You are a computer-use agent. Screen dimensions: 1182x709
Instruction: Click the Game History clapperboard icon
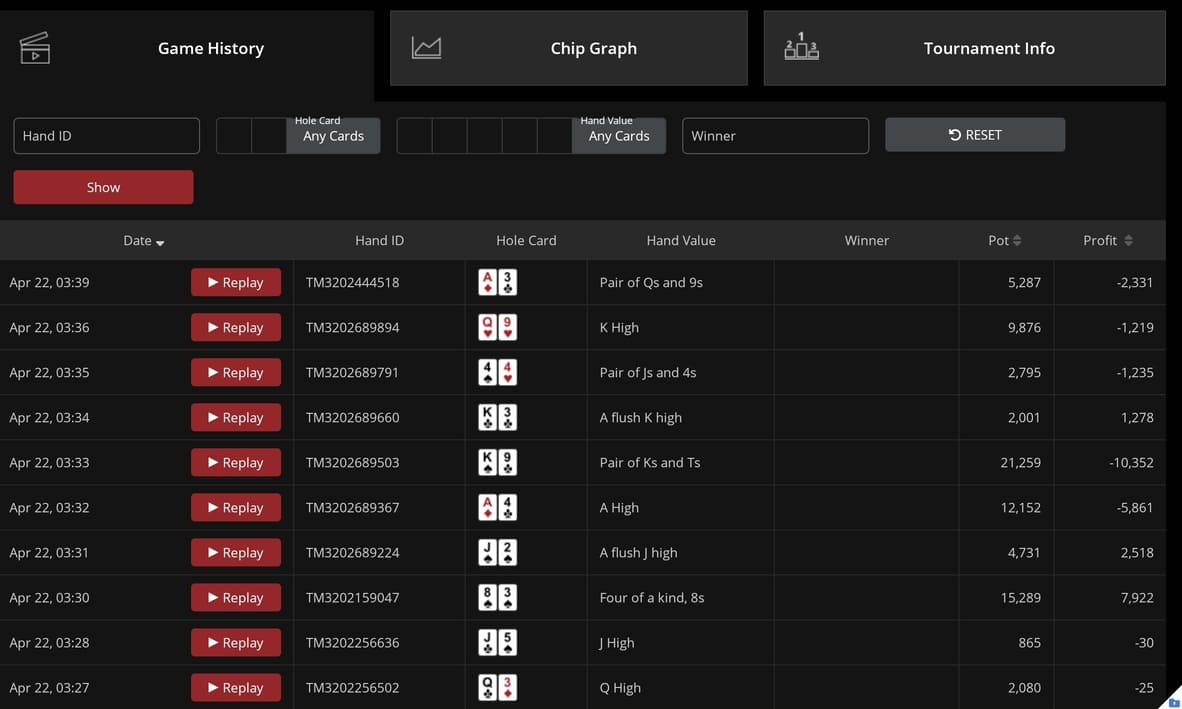pos(36,47)
